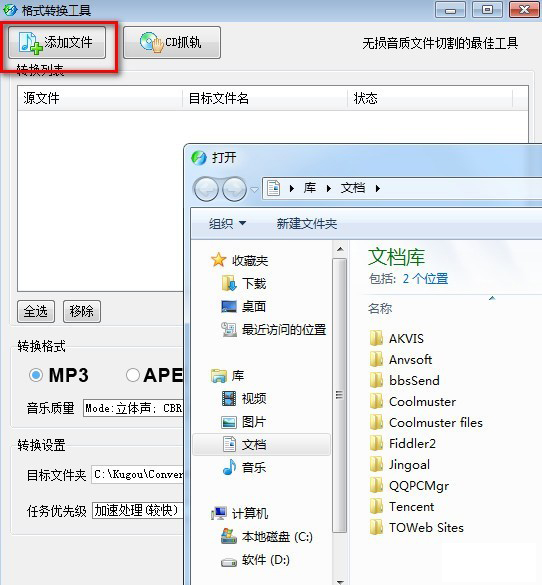This screenshot has width=542, height=585.
Task: Click the 移除 remove button
Action: click(82, 311)
